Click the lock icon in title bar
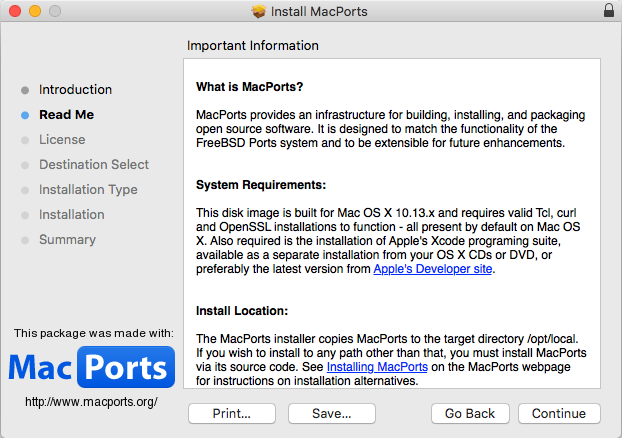622x438 pixels. (x=609, y=11)
